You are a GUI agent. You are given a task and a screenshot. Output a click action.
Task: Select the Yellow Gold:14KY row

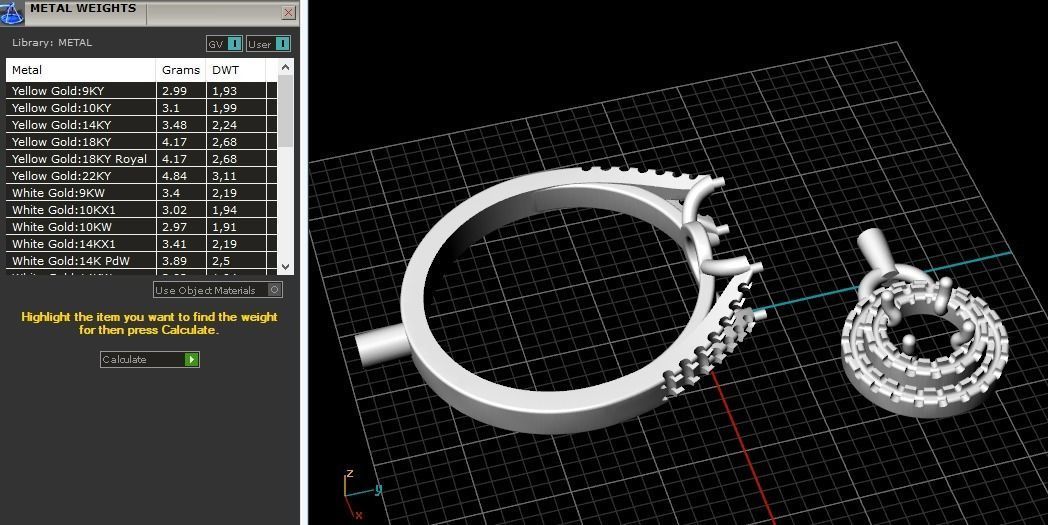[x=141, y=125]
